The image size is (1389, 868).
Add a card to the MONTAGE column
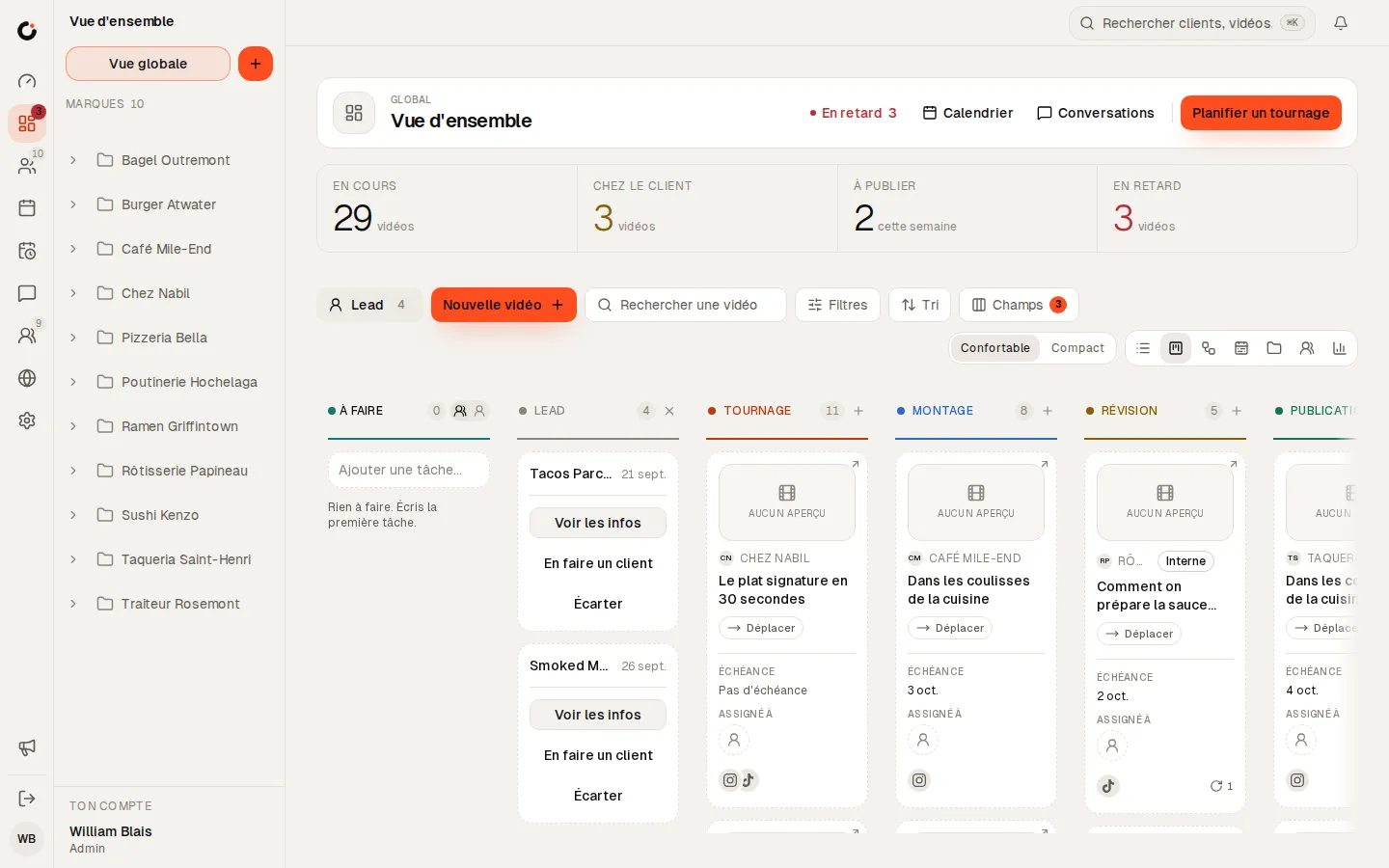coord(1048,411)
